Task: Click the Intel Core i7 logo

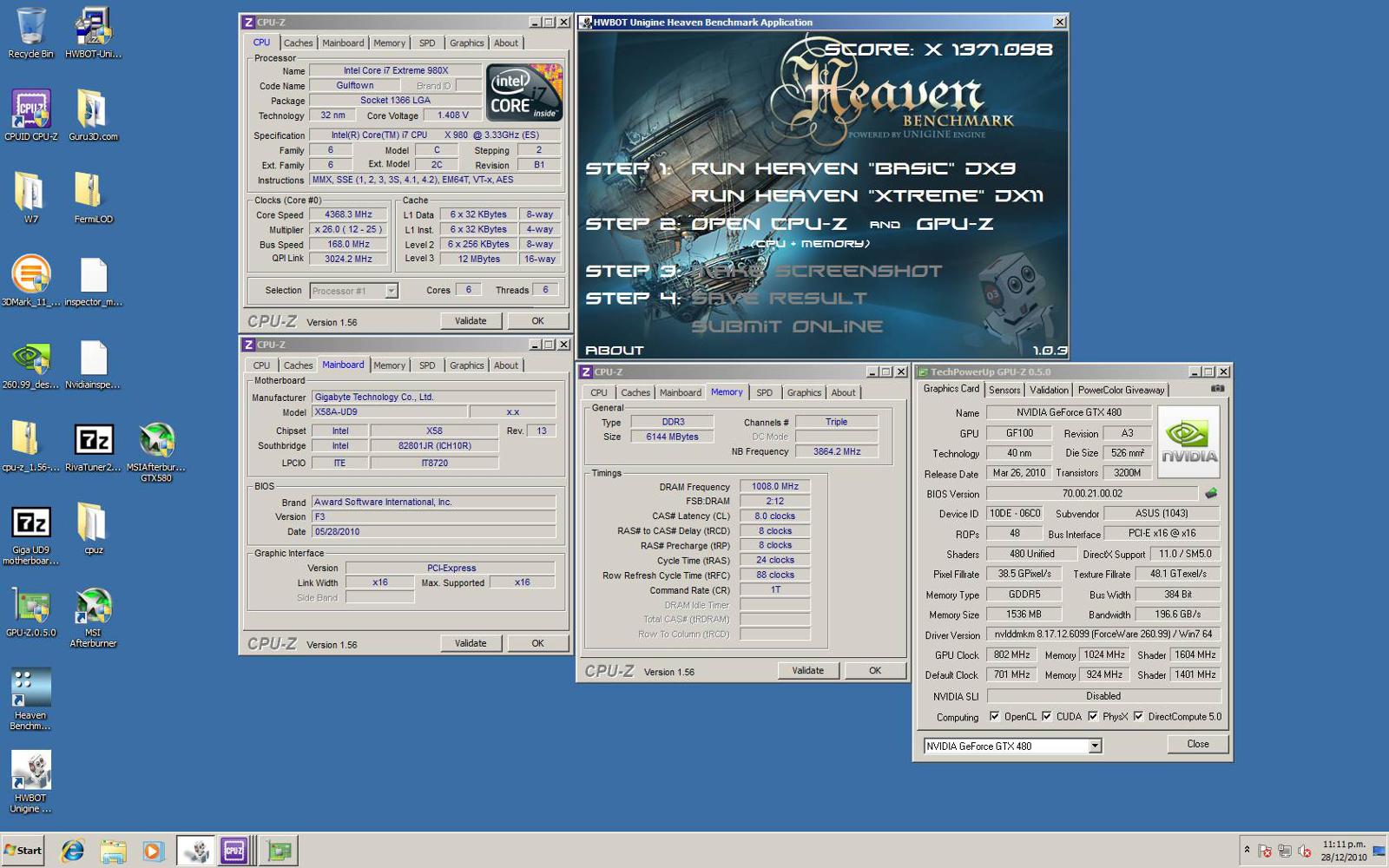Action: click(x=524, y=92)
